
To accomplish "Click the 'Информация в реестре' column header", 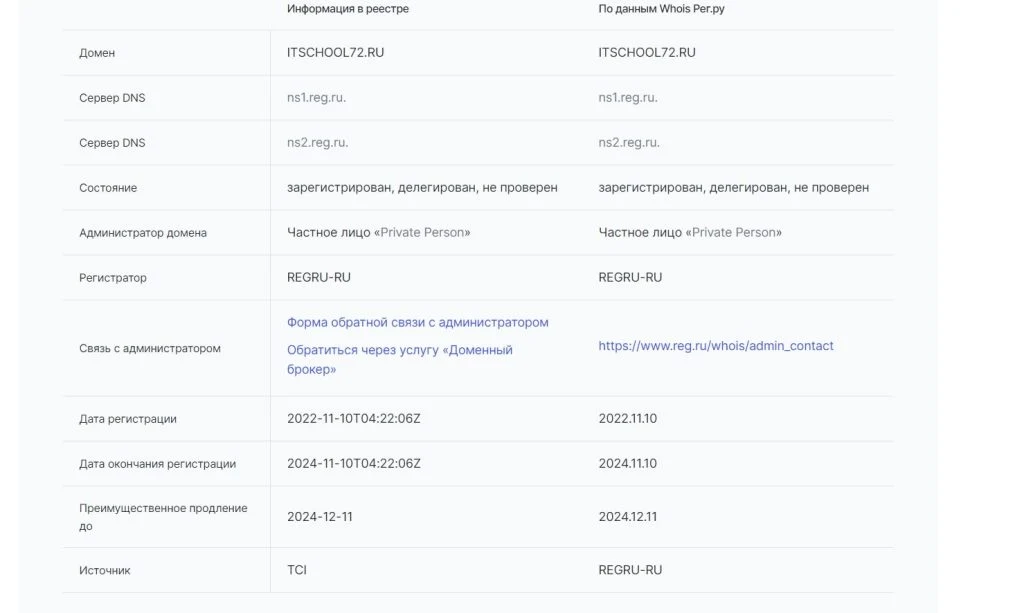I will [x=348, y=9].
